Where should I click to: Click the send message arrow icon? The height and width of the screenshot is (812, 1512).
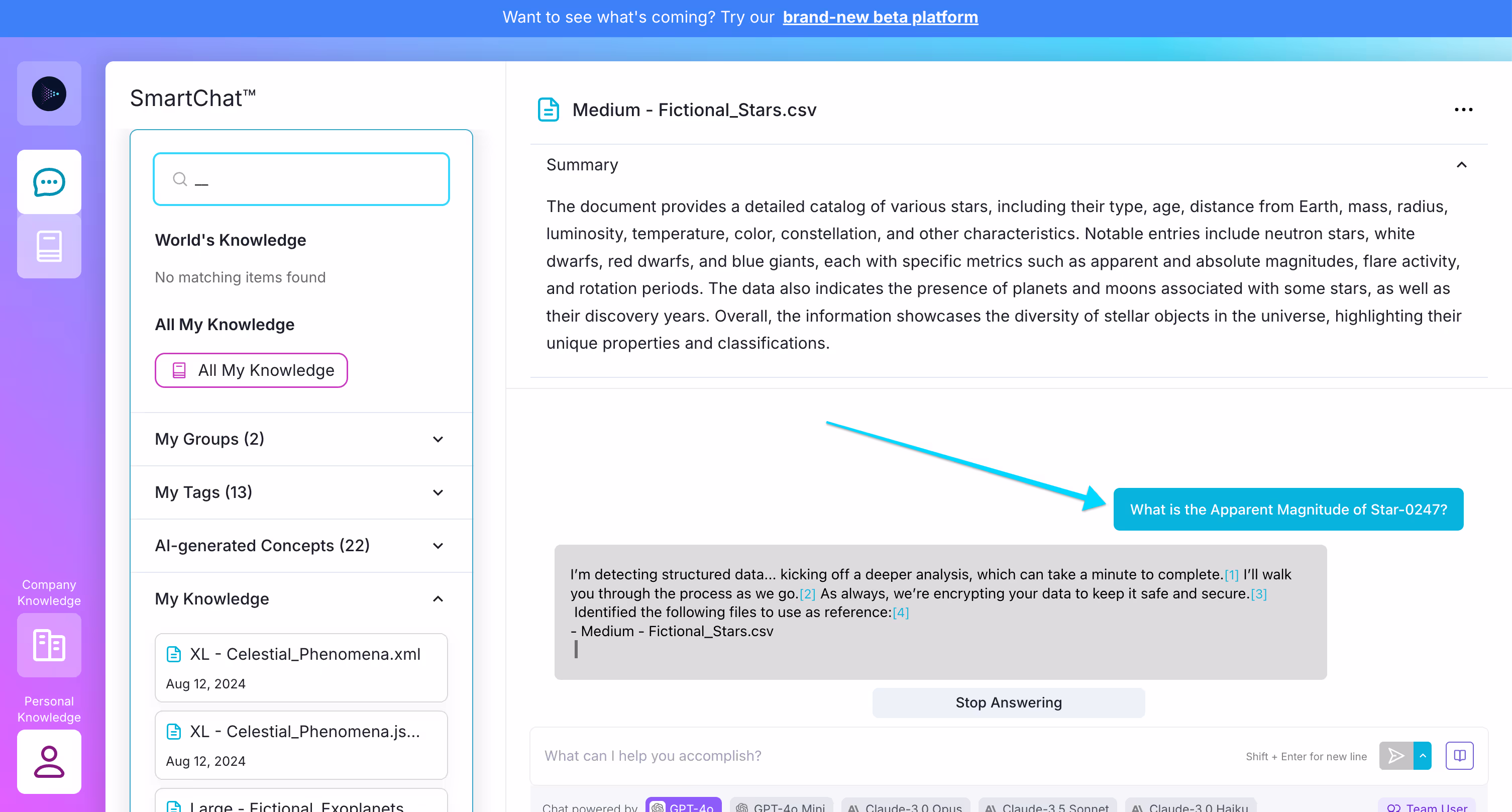click(x=1396, y=756)
